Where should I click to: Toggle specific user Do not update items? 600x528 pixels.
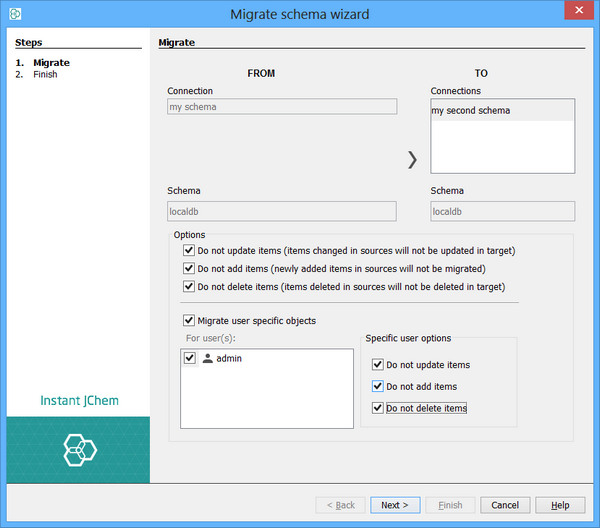[x=377, y=366]
